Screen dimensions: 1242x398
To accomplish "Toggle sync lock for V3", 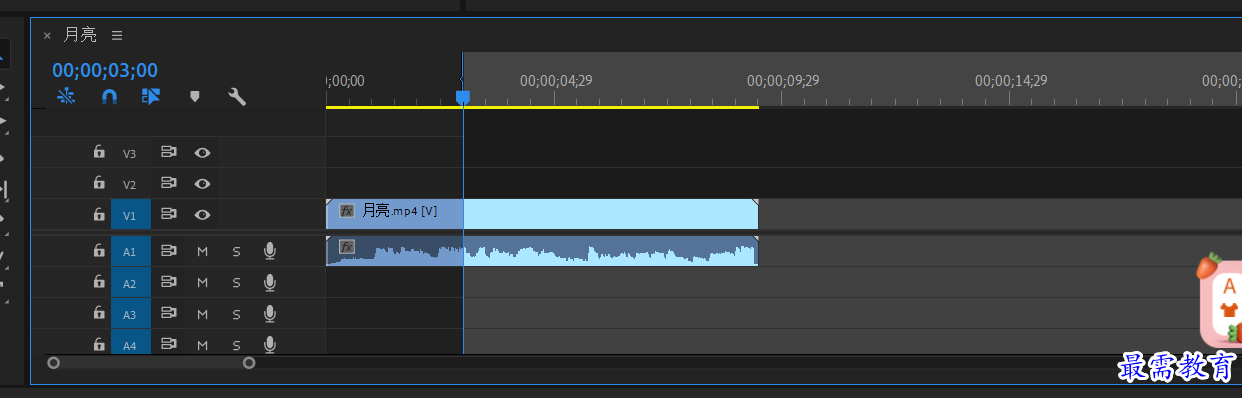I will 169,153.
